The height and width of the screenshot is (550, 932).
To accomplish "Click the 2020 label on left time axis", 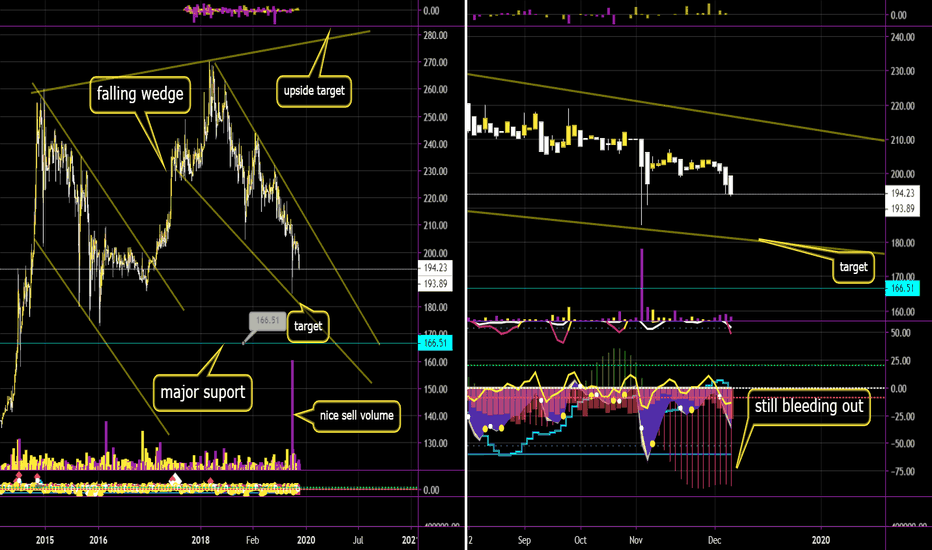I will point(306,540).
